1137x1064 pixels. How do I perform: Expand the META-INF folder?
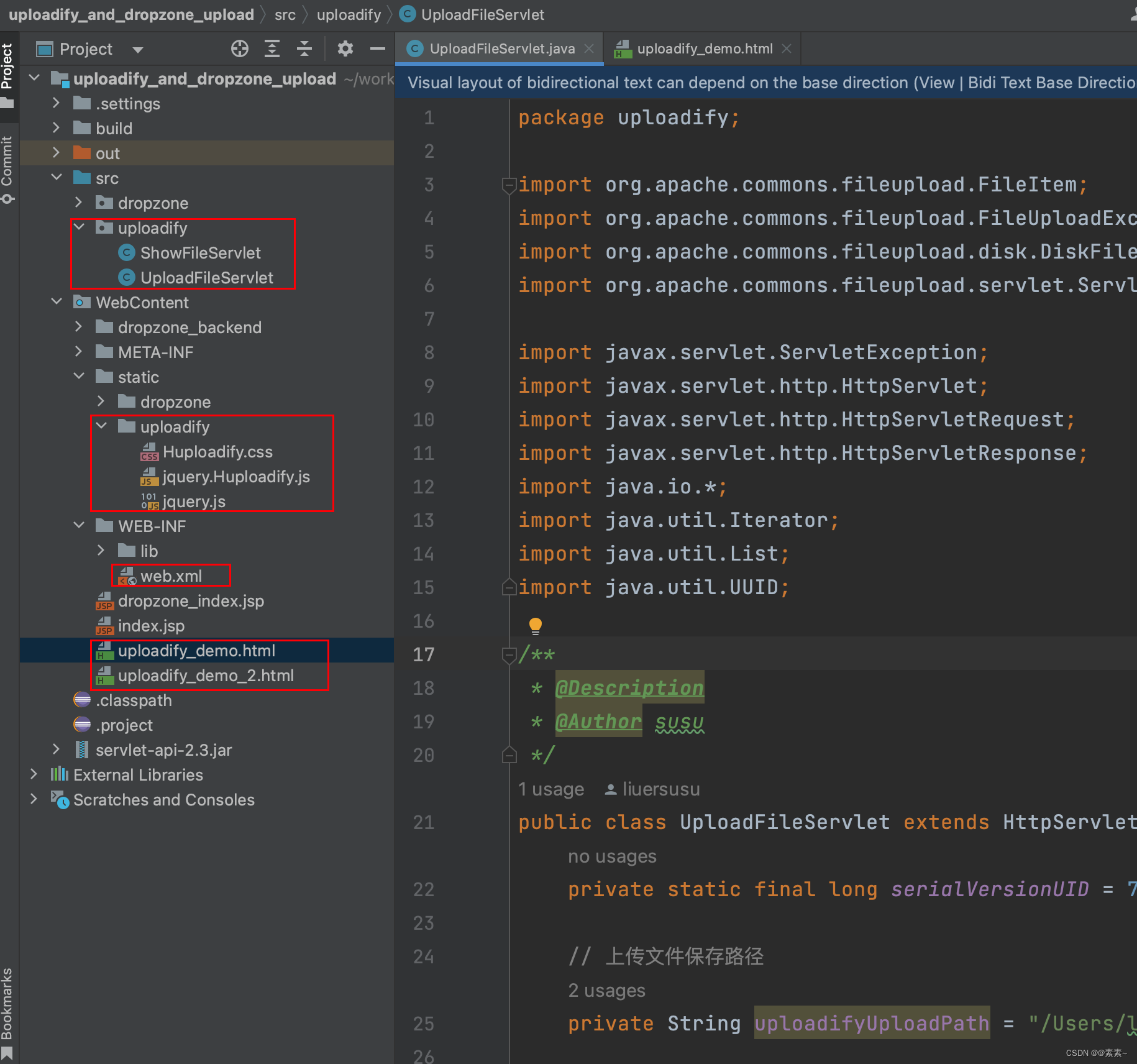(x=78, y=352)
